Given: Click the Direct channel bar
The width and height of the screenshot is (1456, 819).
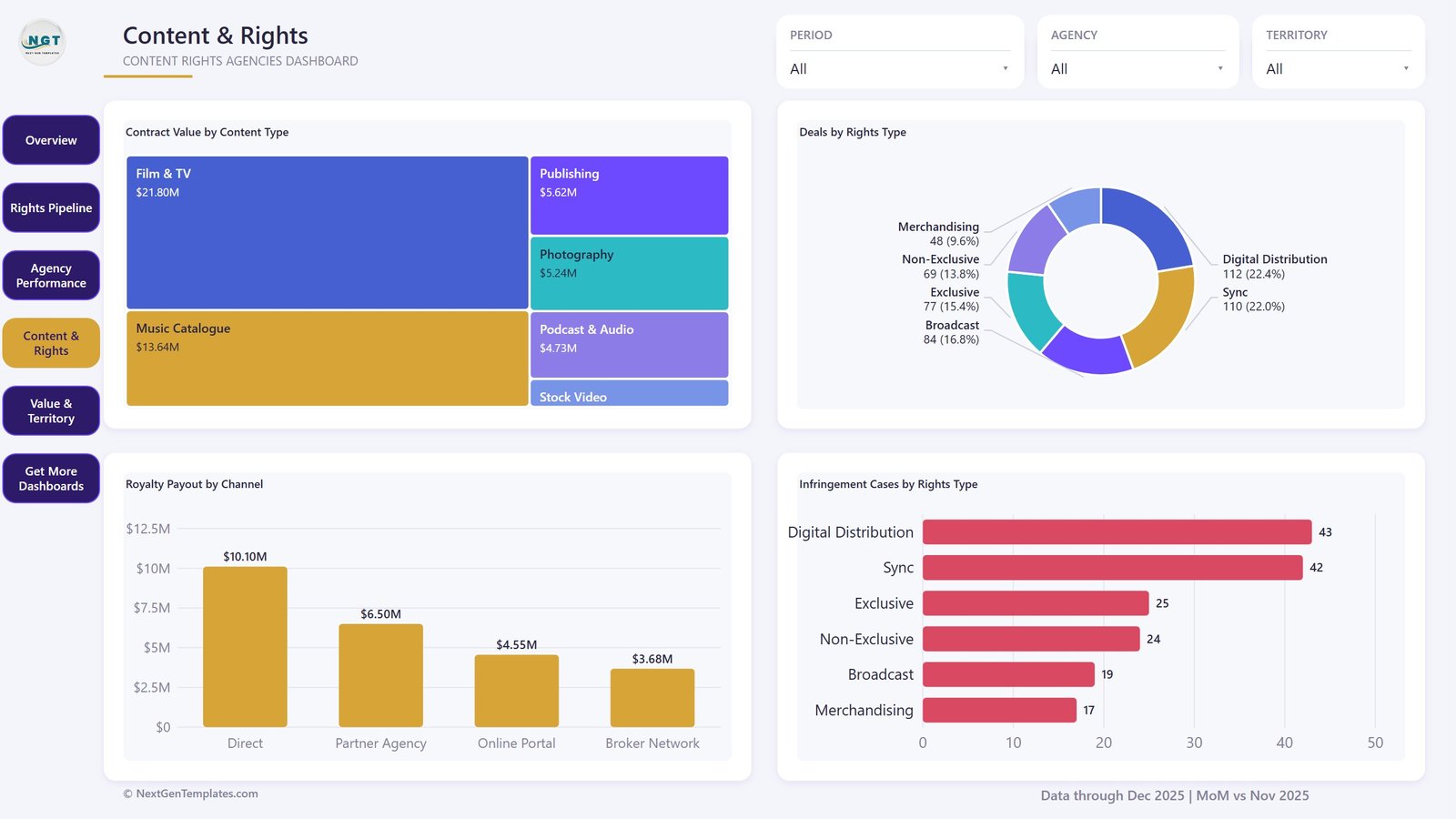Looking at the screenshot, I should pos(245,647).
